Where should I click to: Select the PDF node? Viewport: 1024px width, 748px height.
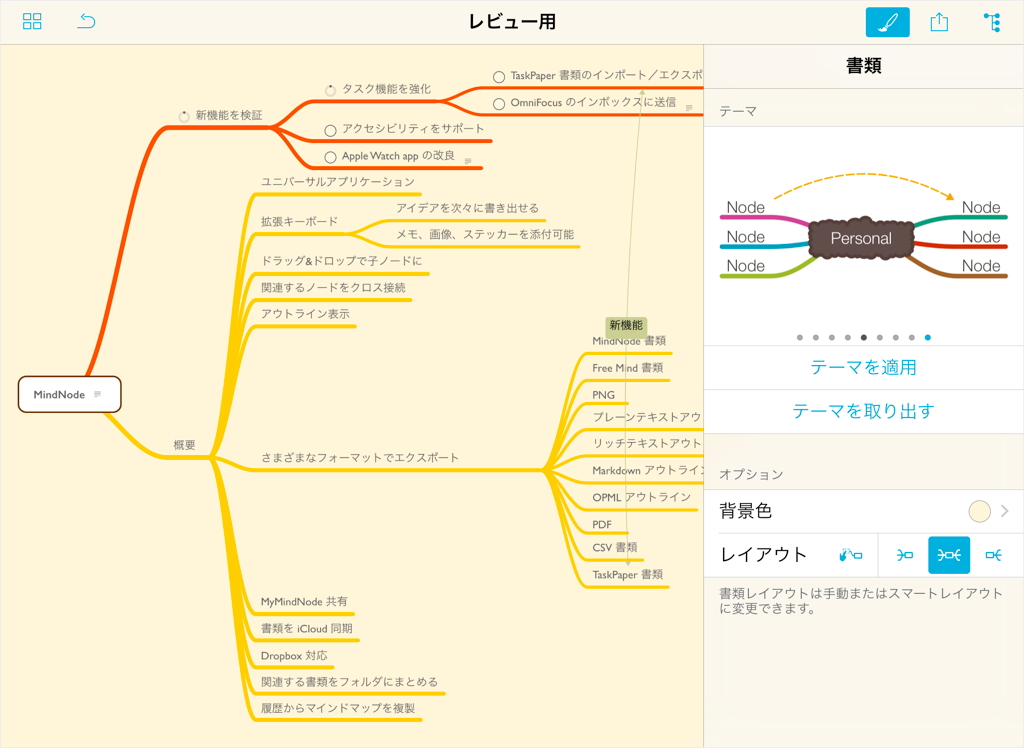click(602, 525)
